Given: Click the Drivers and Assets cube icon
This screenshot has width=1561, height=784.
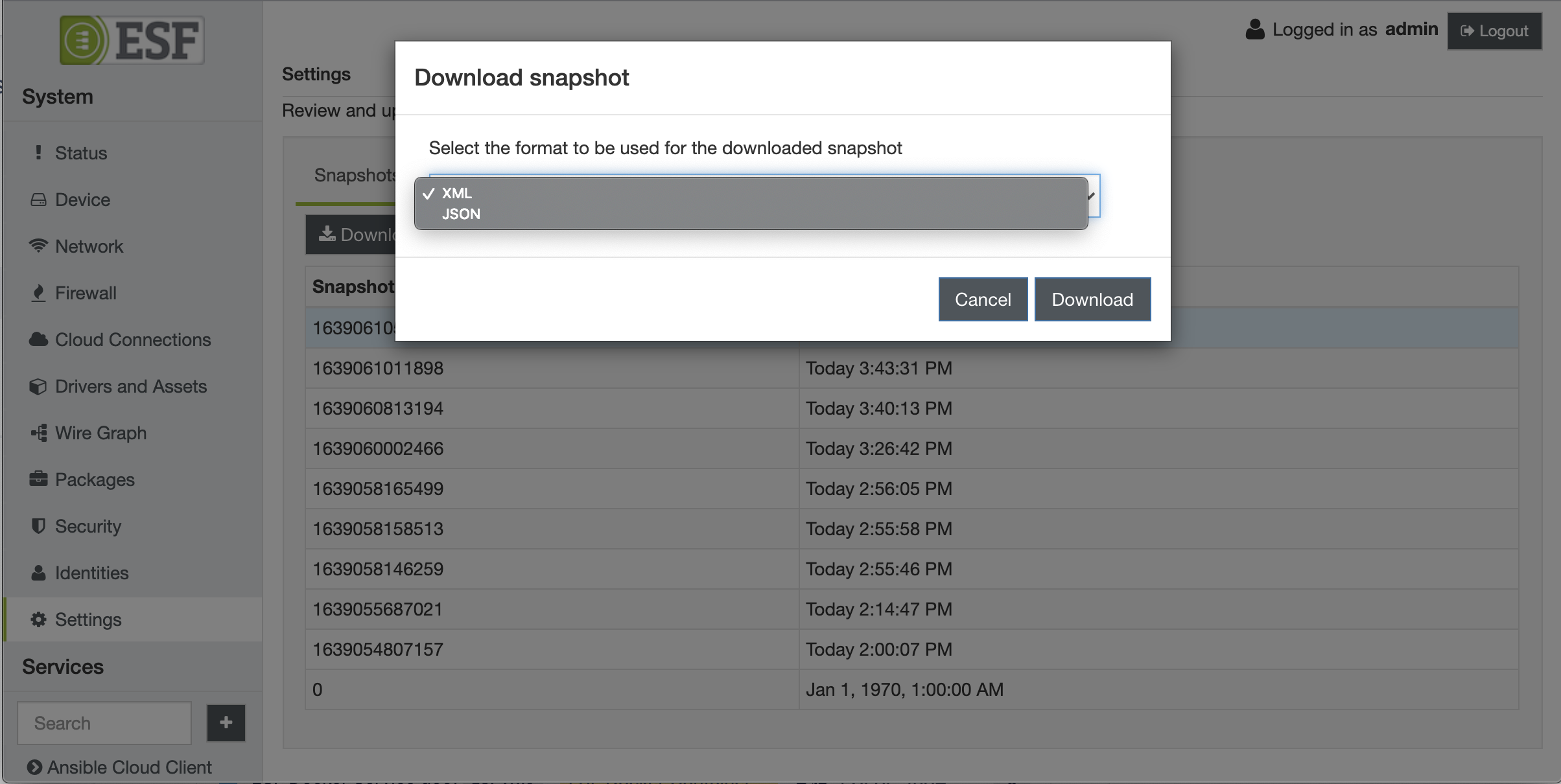Looking at the screenshot, I should (x=38, y=386).
